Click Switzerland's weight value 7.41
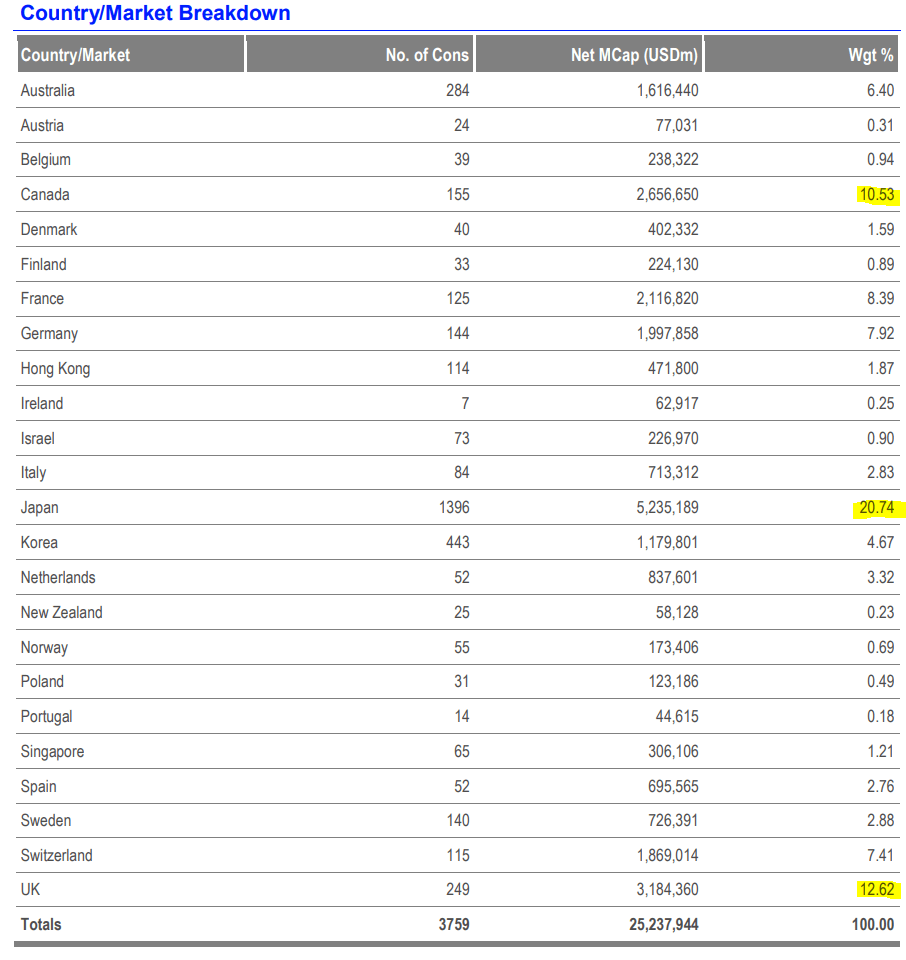The height and width of the screenshot is (960, 906). pyautogui.click(x=880, y=856)
